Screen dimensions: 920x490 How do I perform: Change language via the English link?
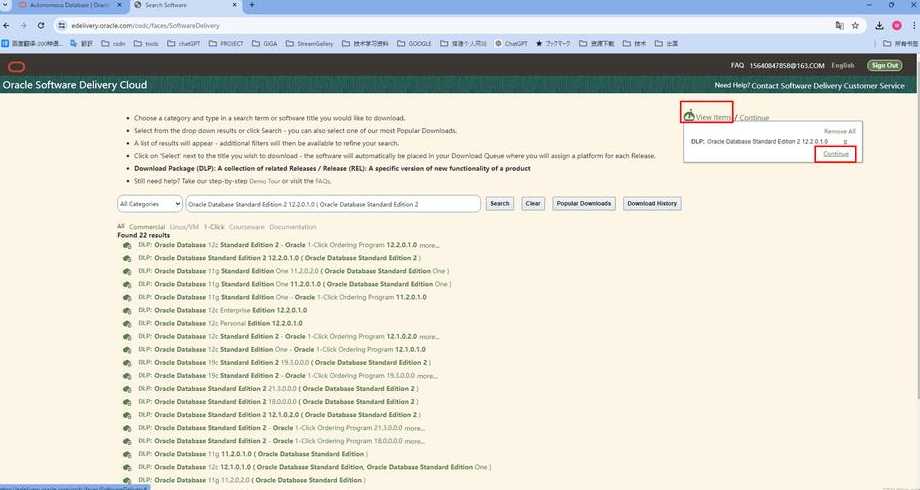click(x=843, y=66)
